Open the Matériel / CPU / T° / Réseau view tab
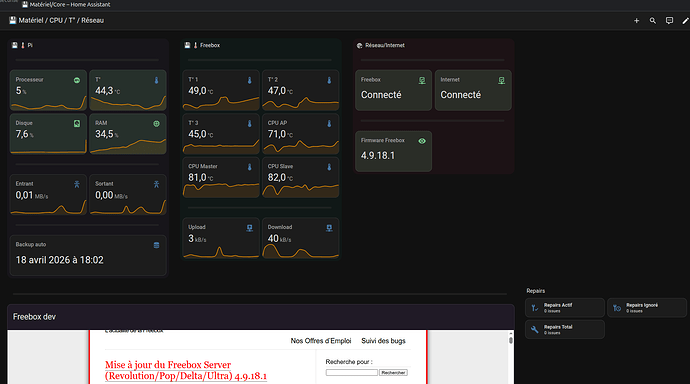 [56, 21]
